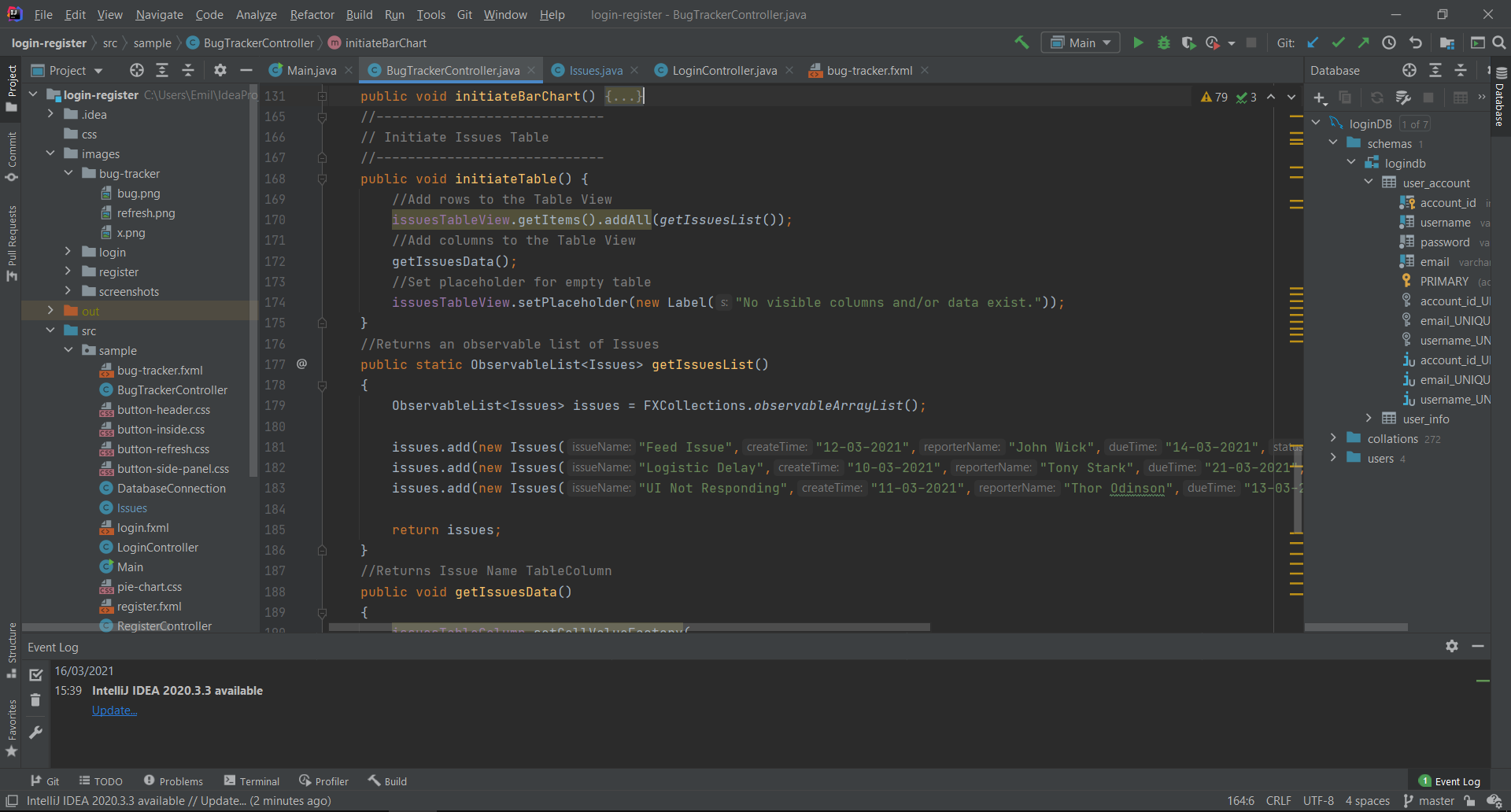Screen dimensions: 1511x812
Task: Click the Git update project arrow
Action: click(x=1313, y=43)
